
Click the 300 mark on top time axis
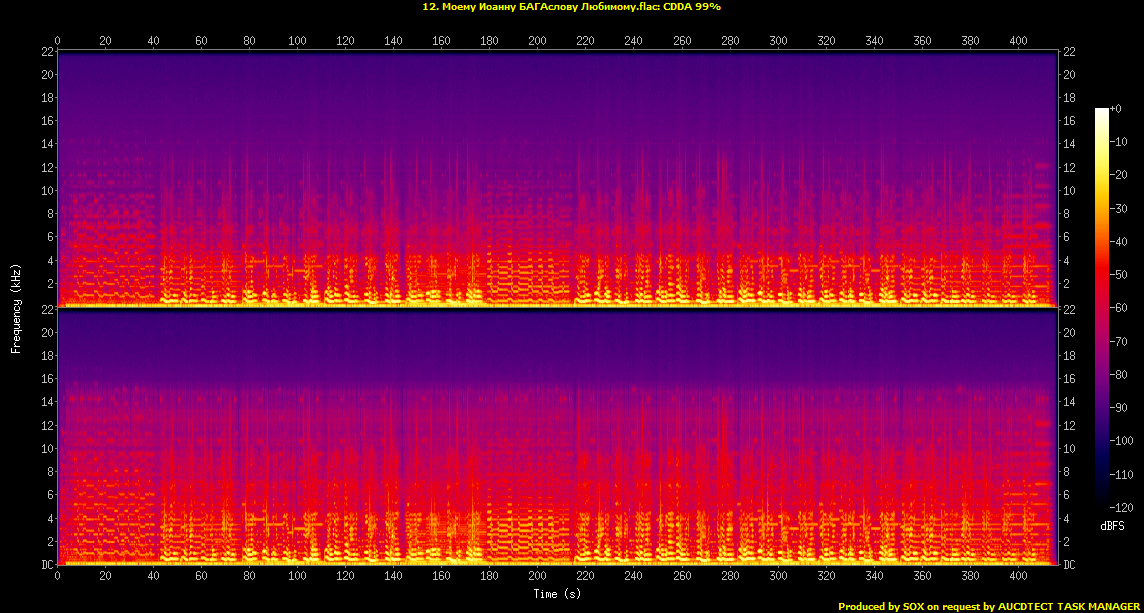point(778,41)
